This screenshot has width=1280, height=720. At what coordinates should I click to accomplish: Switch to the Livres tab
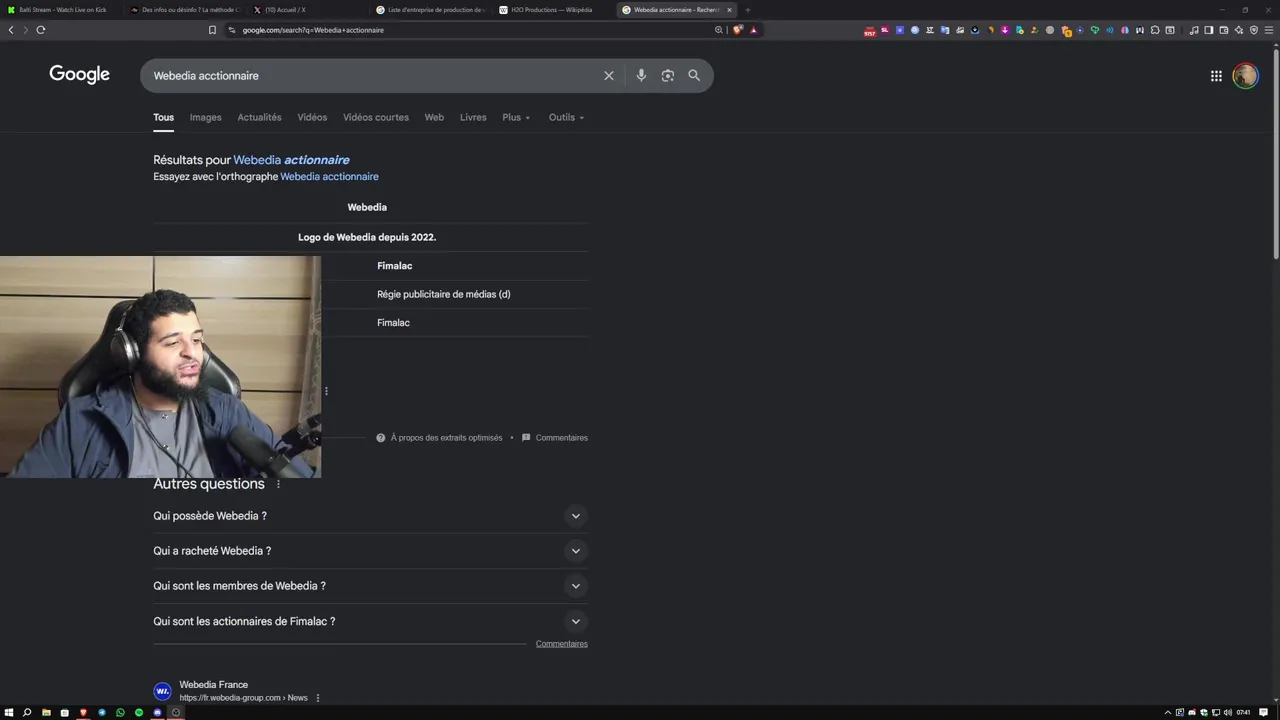[x=473, y=117]
